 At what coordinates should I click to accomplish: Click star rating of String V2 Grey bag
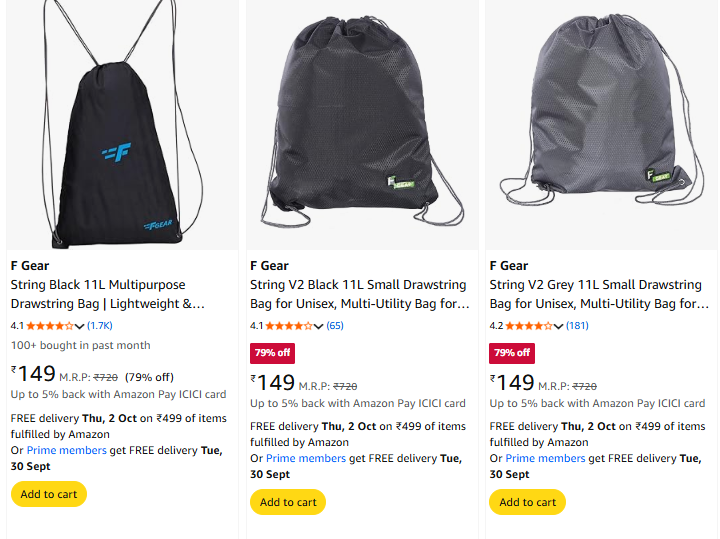529,326
